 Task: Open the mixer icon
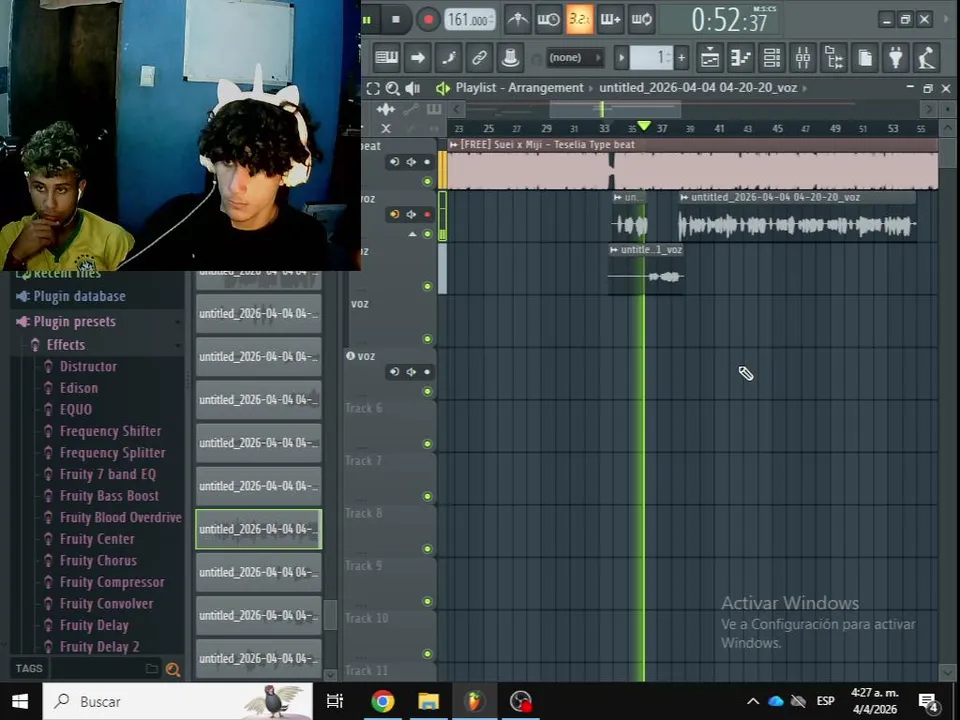803,58
